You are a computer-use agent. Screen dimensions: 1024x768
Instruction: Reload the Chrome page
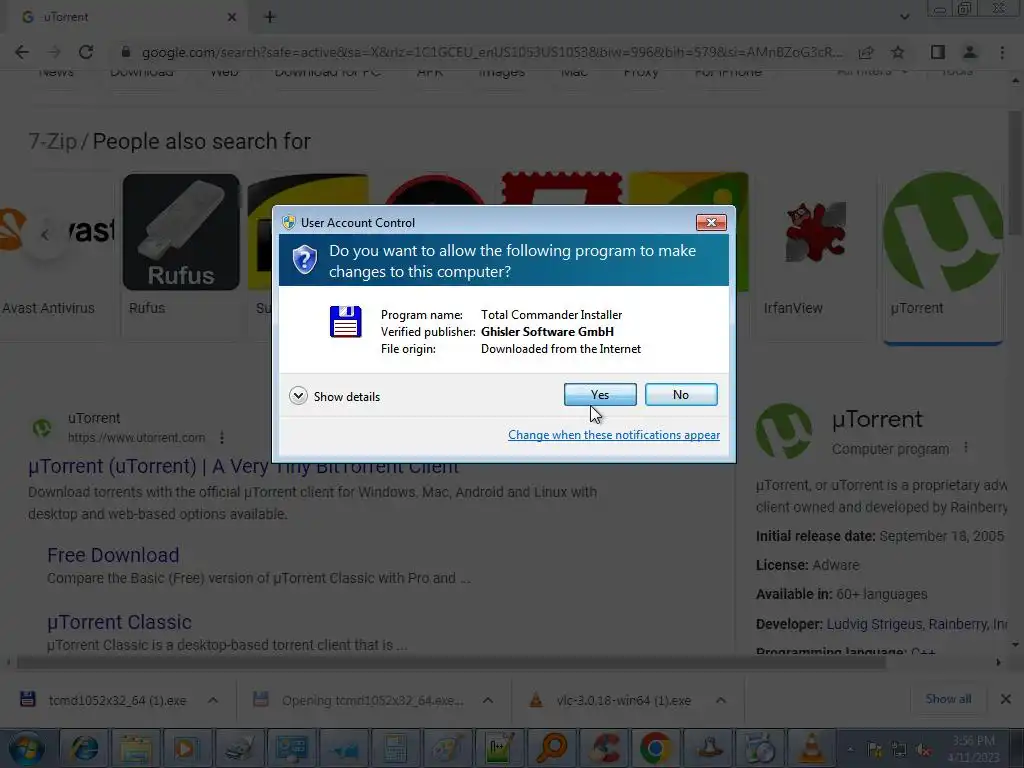coord(86,52)
